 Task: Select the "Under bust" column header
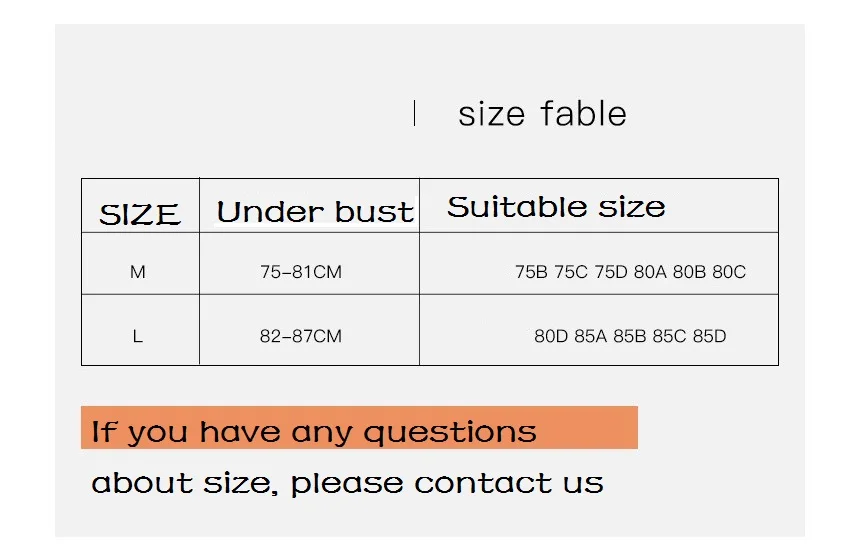pyautogui.click(x=314, y=212)
